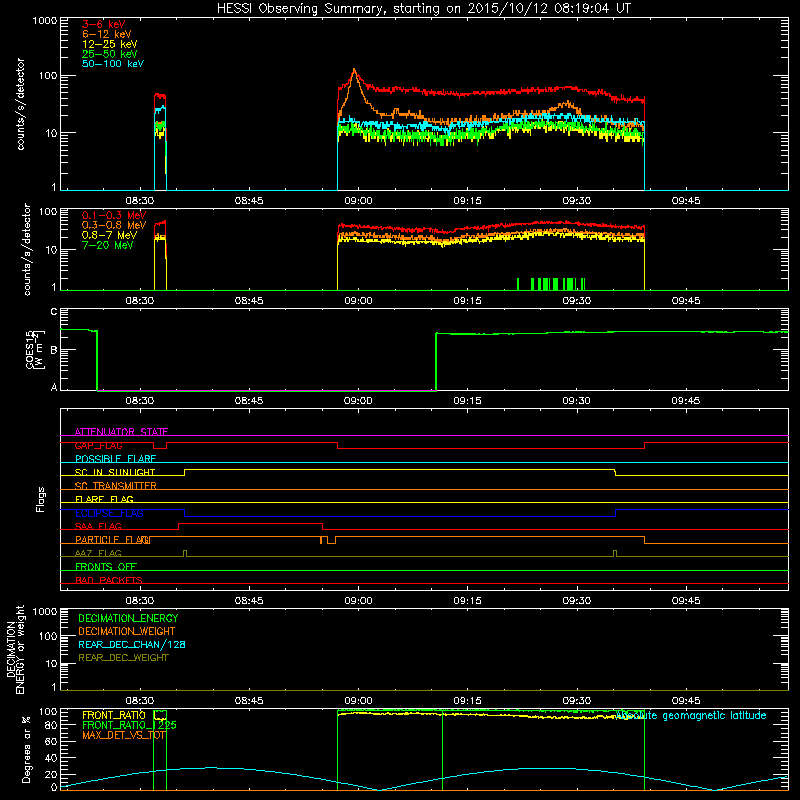
Task: Click the 0.1-0.3 MeV legend label
Action: (114, 215)
